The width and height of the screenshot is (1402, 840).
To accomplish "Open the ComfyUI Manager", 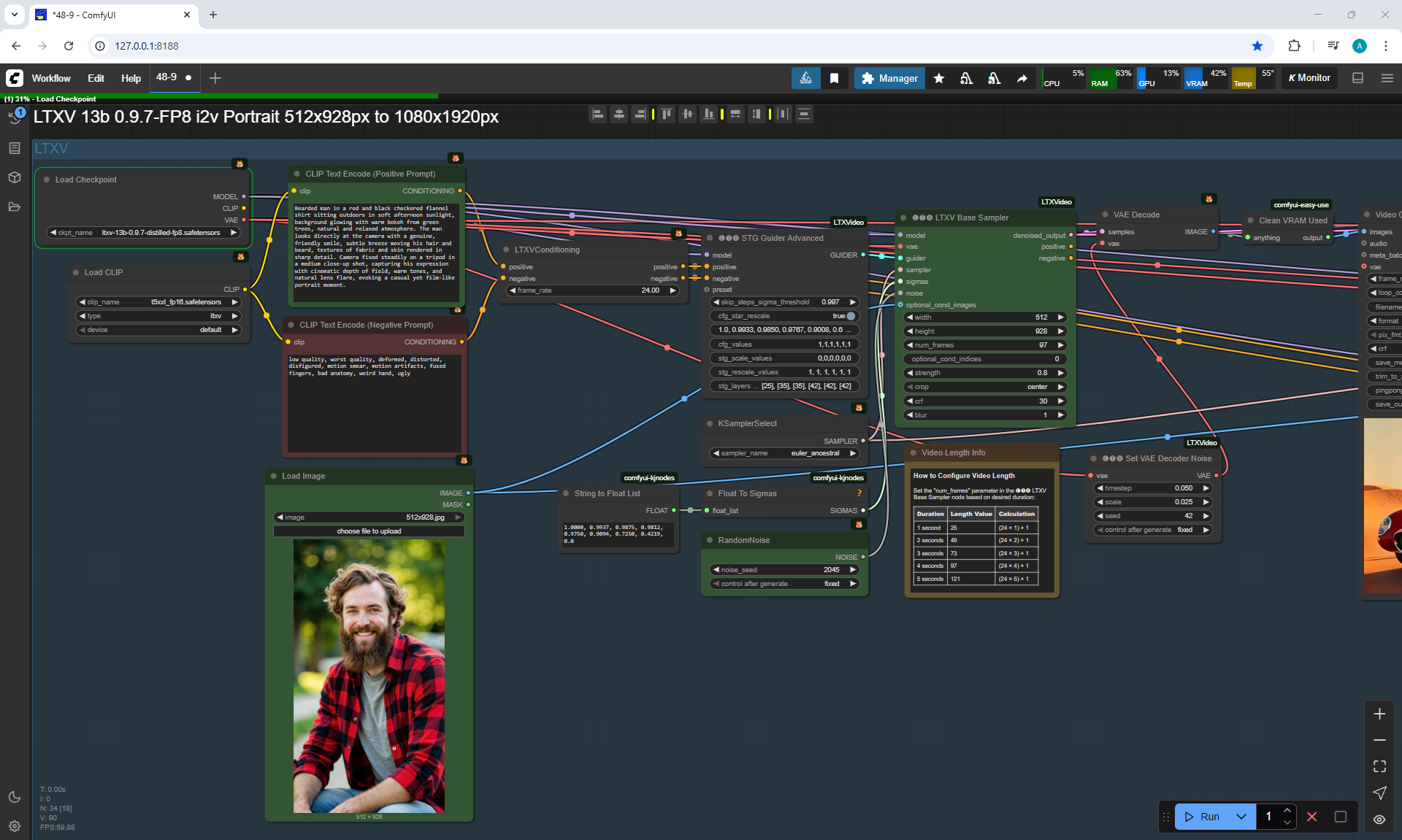I will coord(889,78).
